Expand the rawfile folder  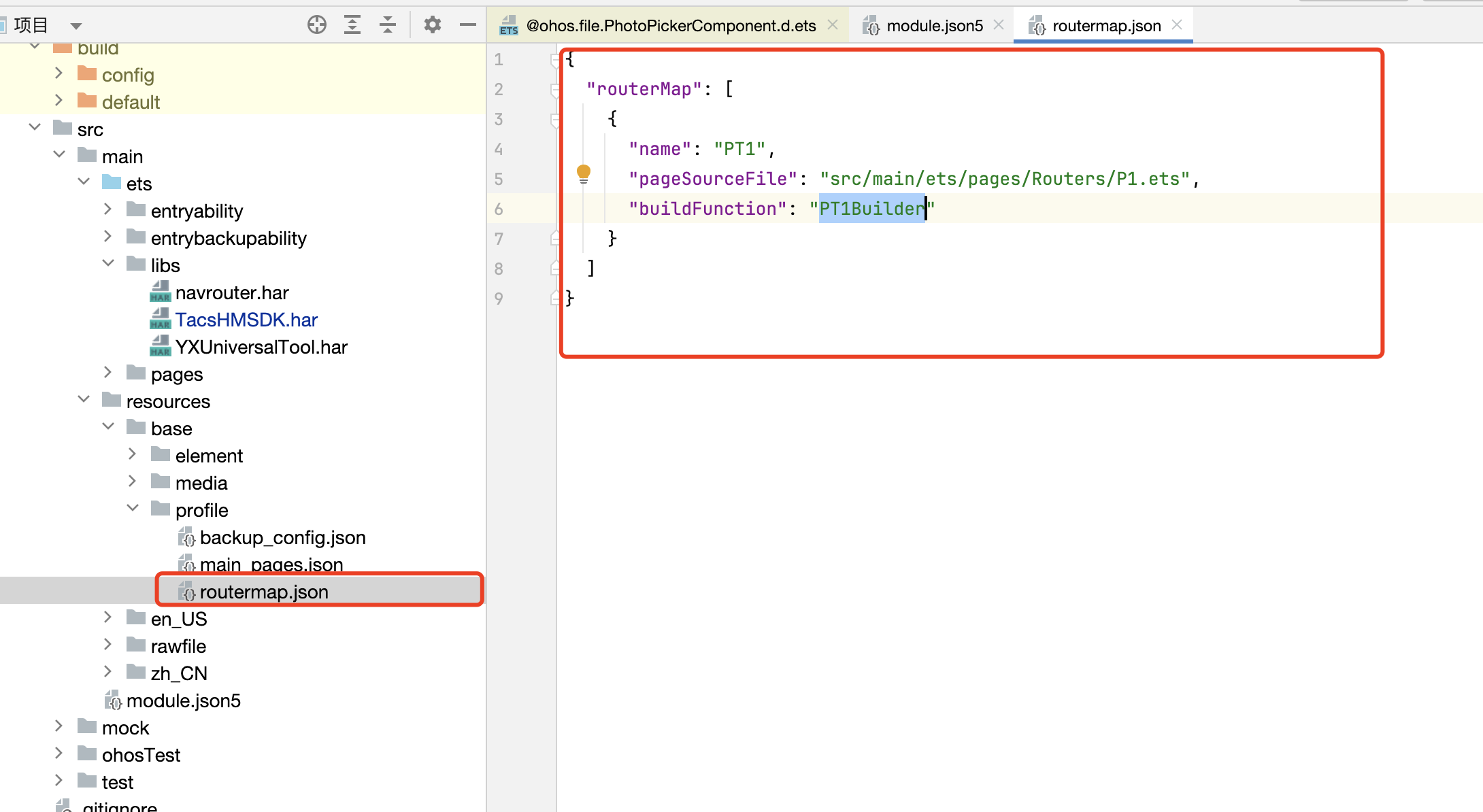pos(107,645)
